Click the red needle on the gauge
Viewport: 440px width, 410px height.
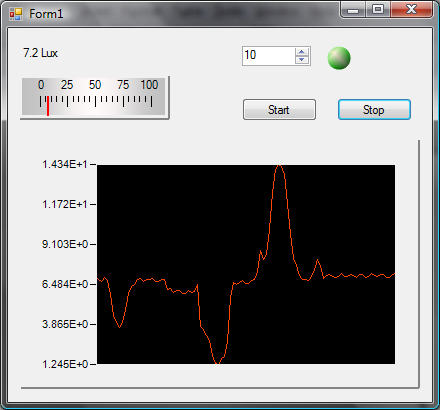(x=48, y=106)
